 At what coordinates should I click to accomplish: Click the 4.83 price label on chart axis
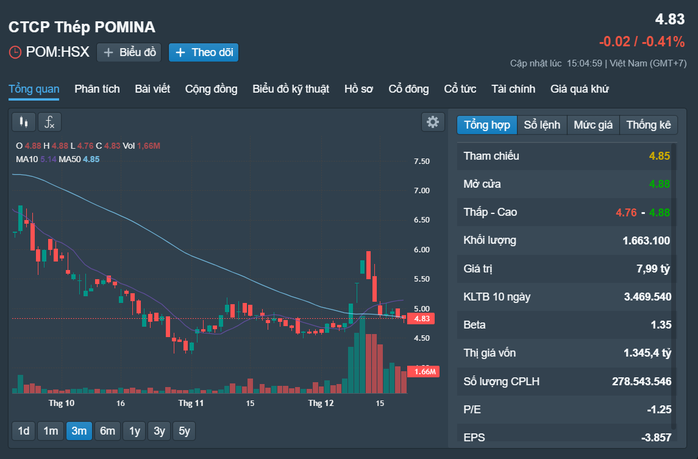point(421,318)
